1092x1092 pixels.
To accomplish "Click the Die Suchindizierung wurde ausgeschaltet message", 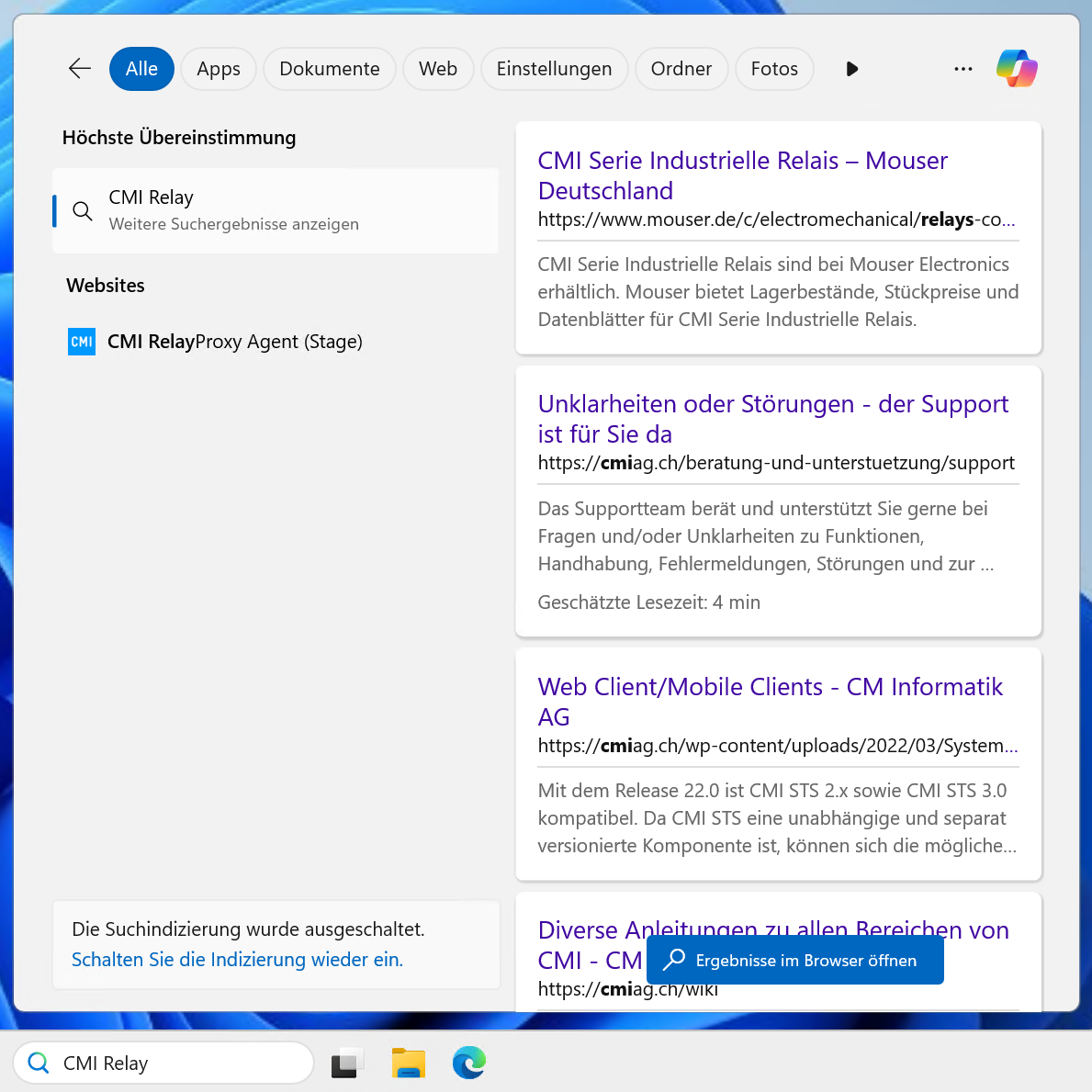I will coord(248,929).
